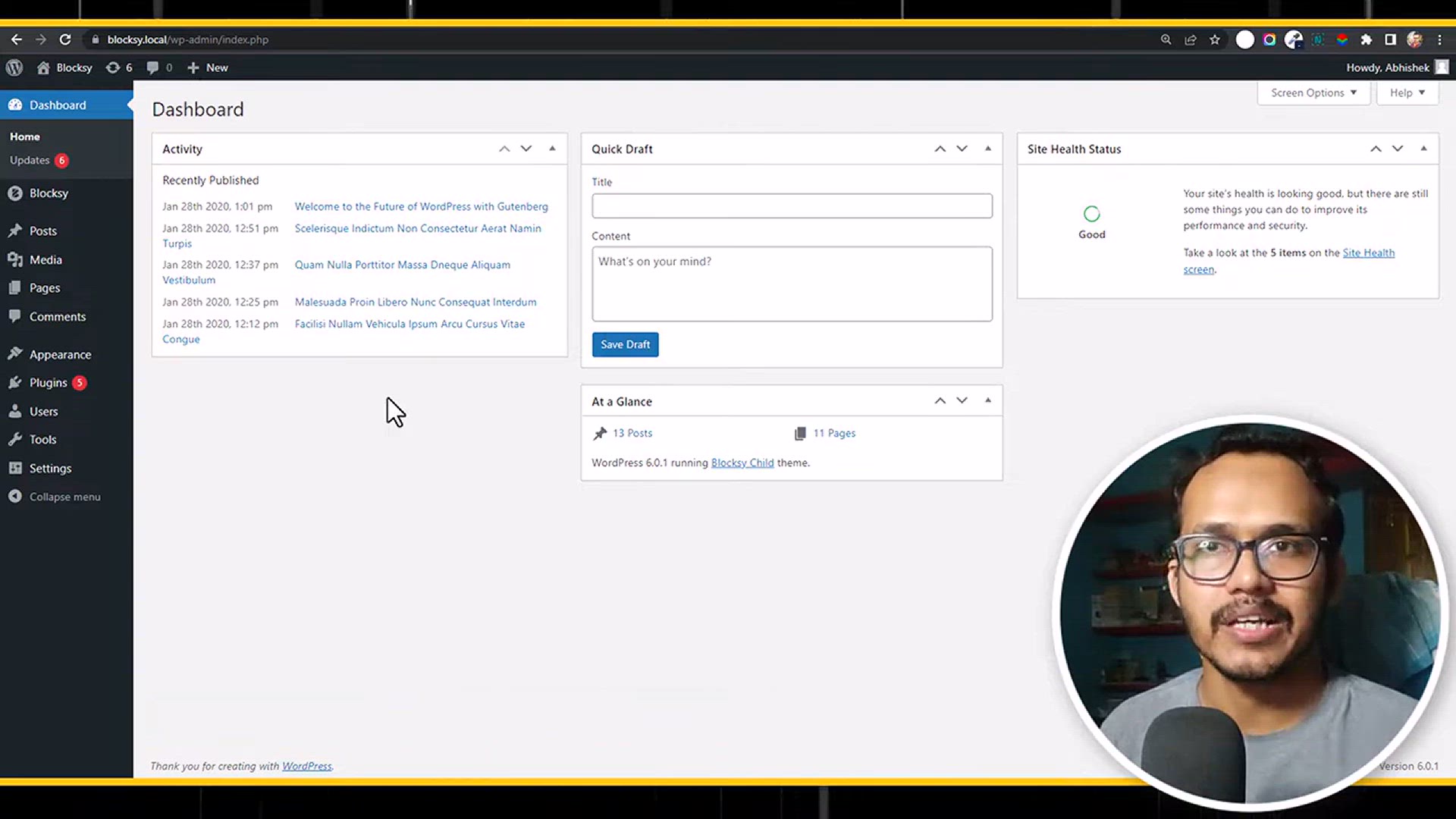Click the share page icon
This screenshot has height=819, width=1456.
coord(1191,39)
